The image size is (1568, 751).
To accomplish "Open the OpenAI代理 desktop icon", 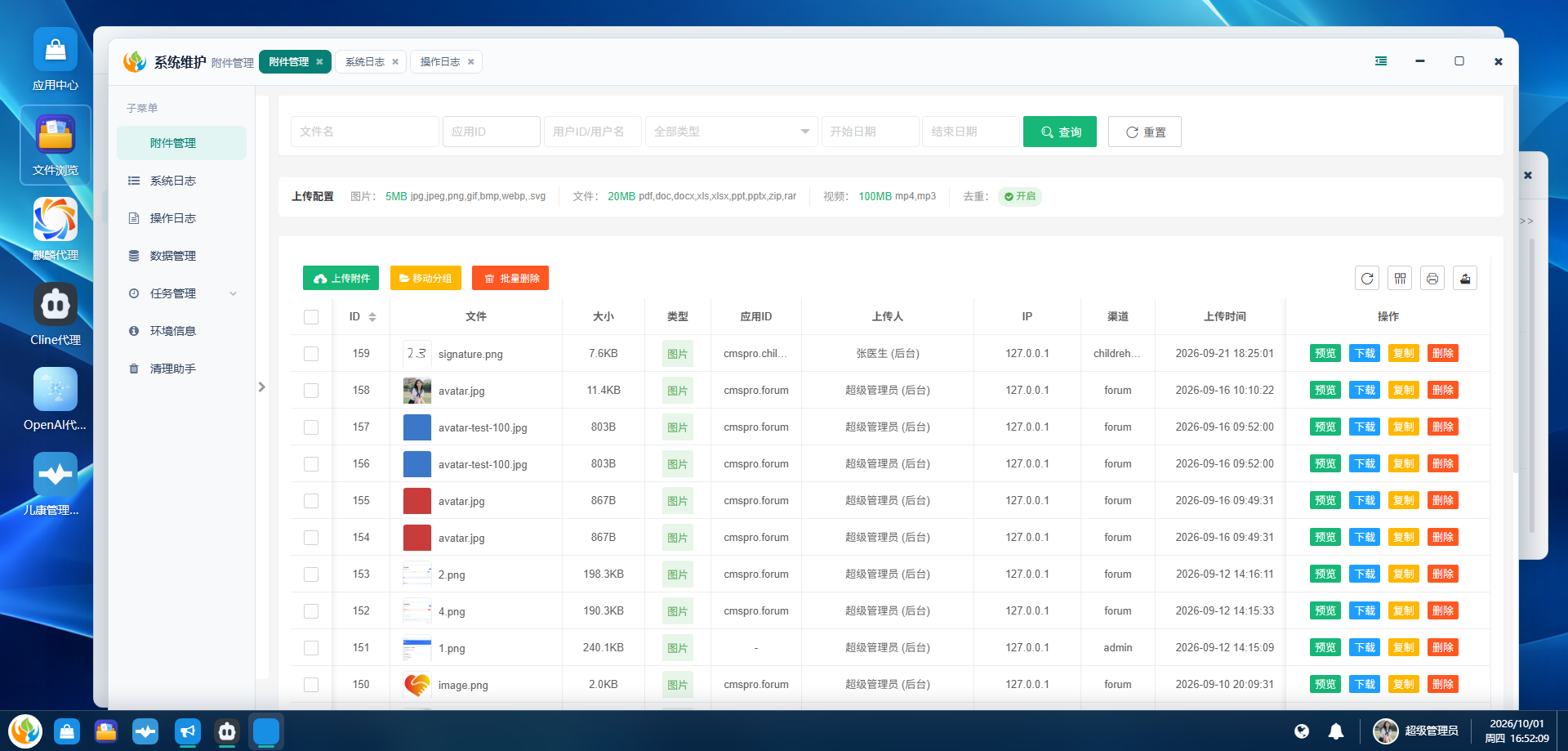I will [55, 399].
